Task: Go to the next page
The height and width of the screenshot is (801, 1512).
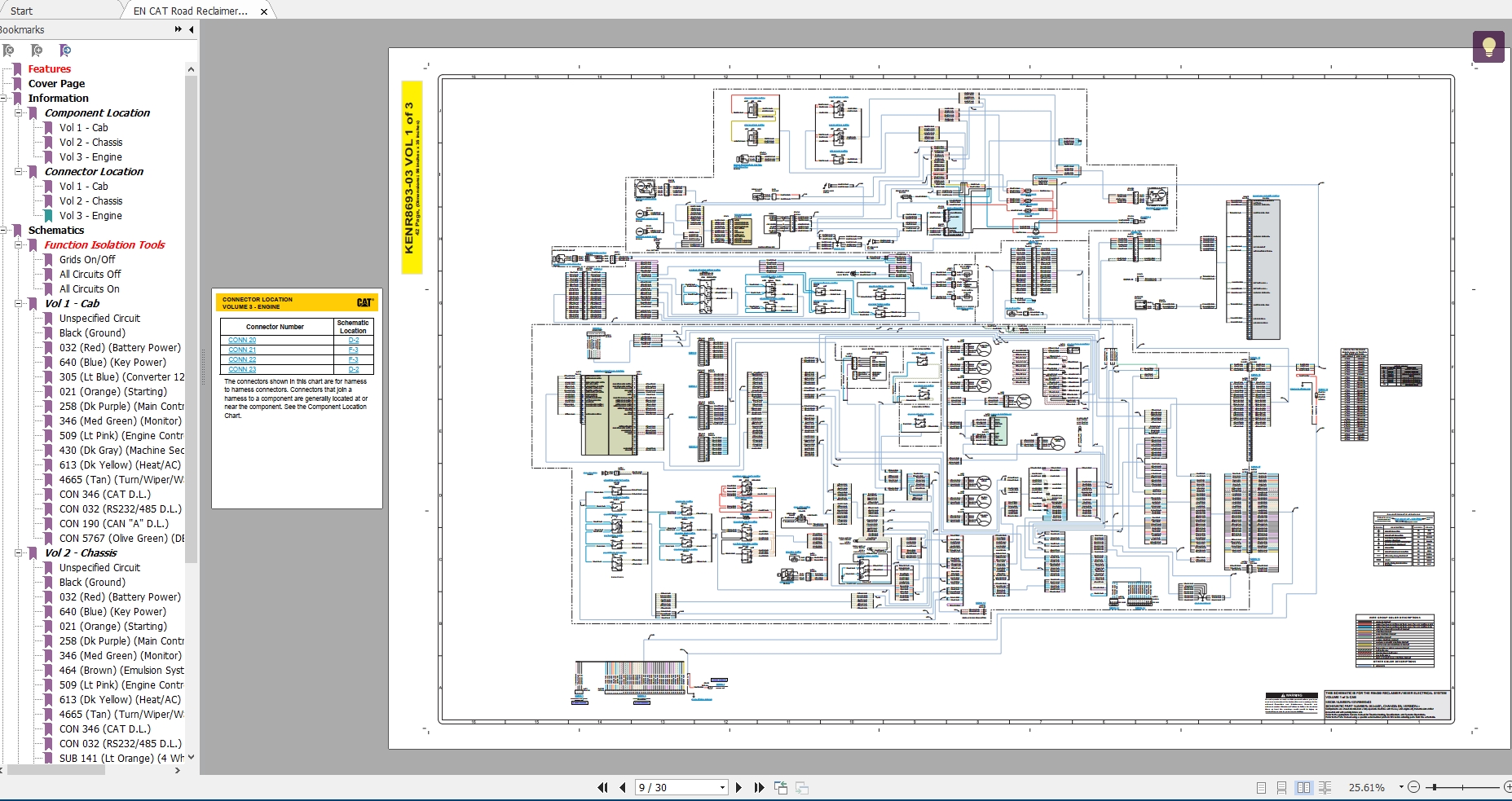Action: coord(738,787)
